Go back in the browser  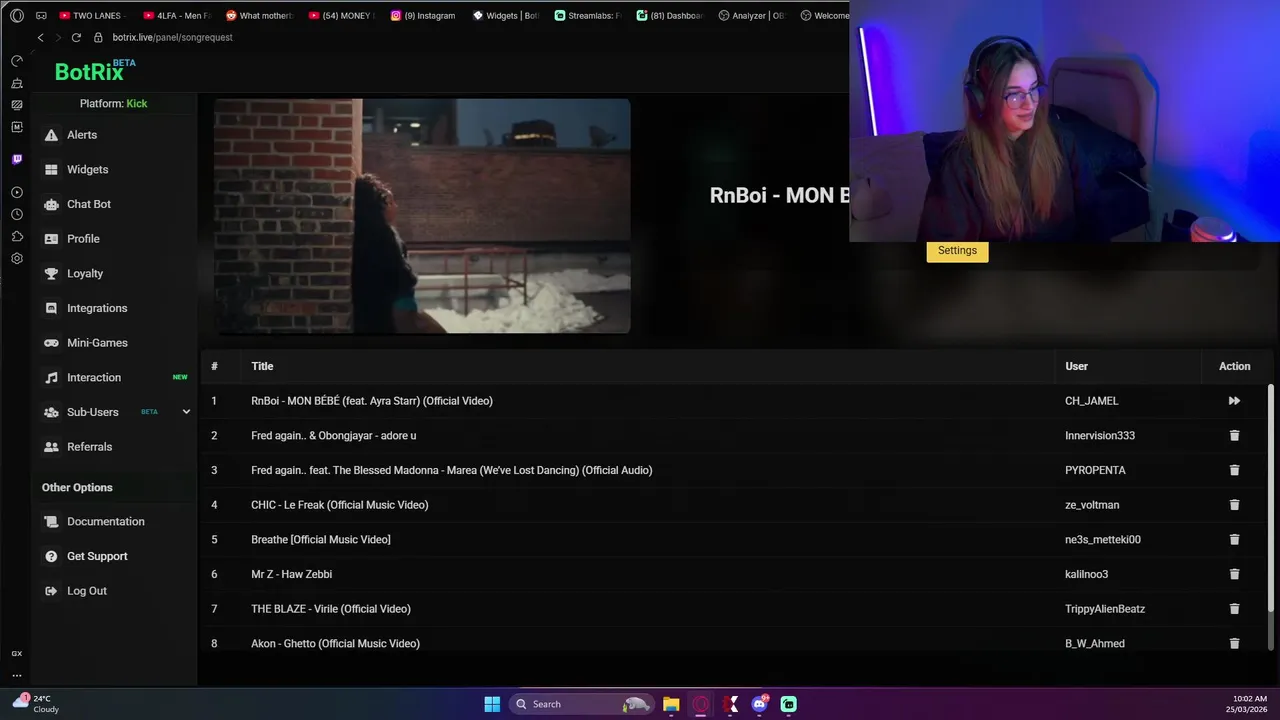(x=40, y=37)
